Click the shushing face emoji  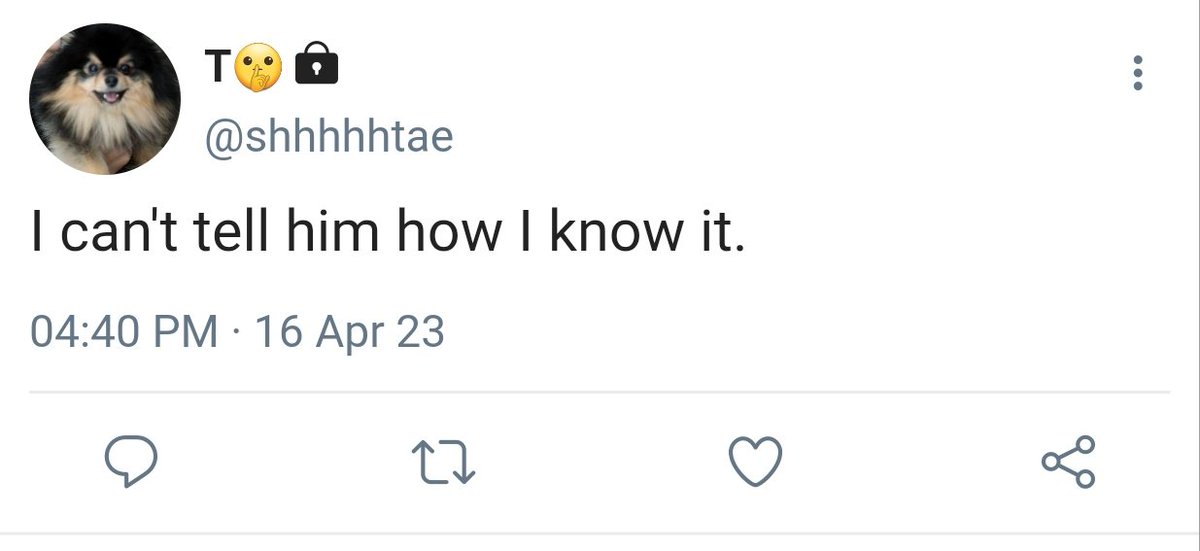pos(259,68)
